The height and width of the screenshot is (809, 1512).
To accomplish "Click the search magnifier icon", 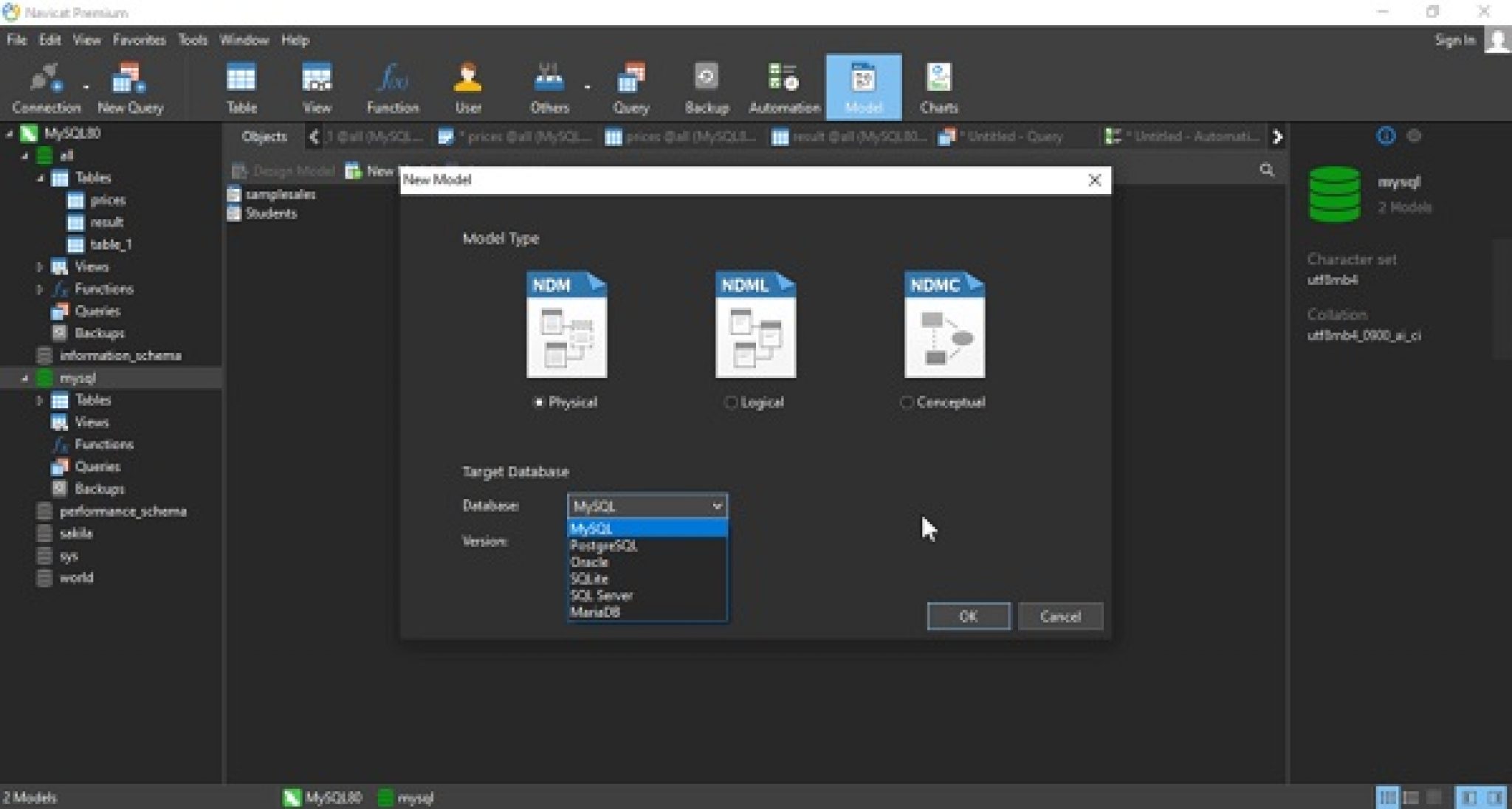I will [1267, 171].
